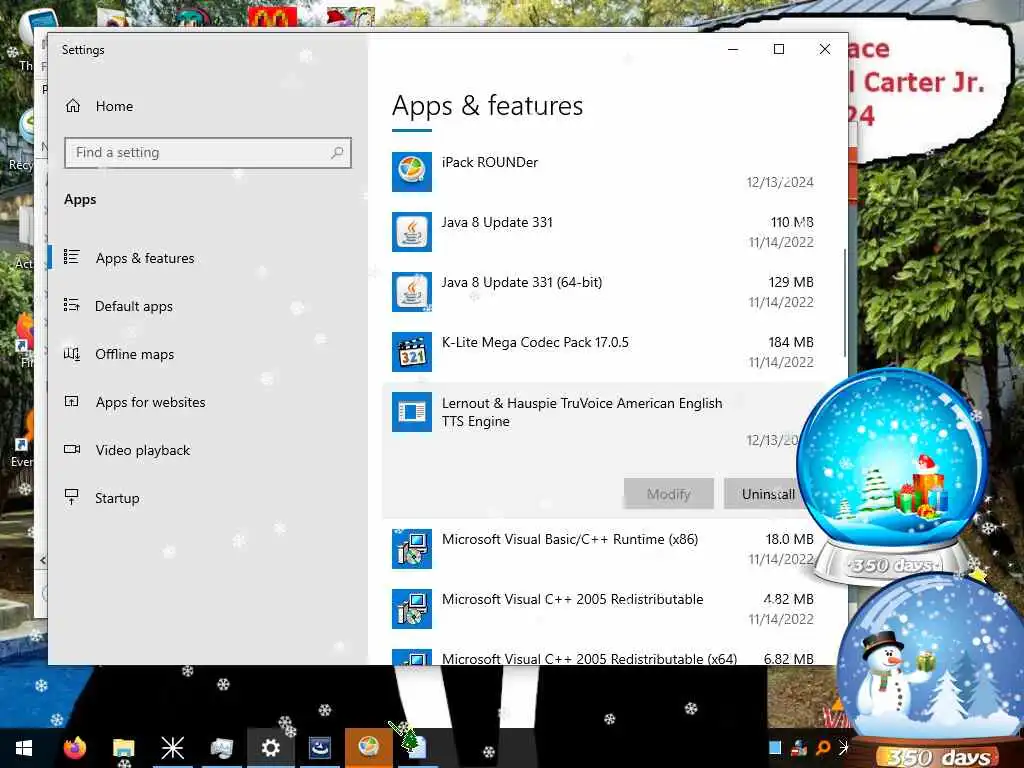Click Visual C++ 2005 Redistributable 4.82 MB icon
This screenshot has height=768, width=1024.
(411, 609)
